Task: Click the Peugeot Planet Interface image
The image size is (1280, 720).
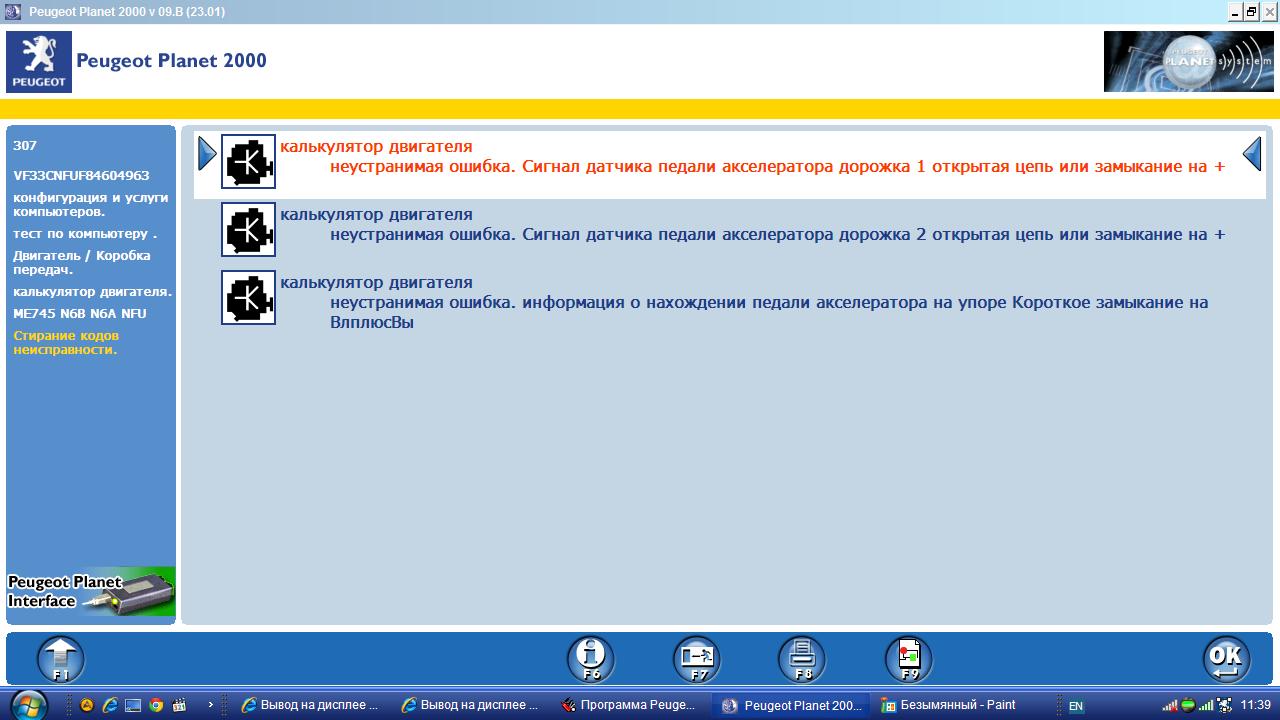Action: coord(91,592)
